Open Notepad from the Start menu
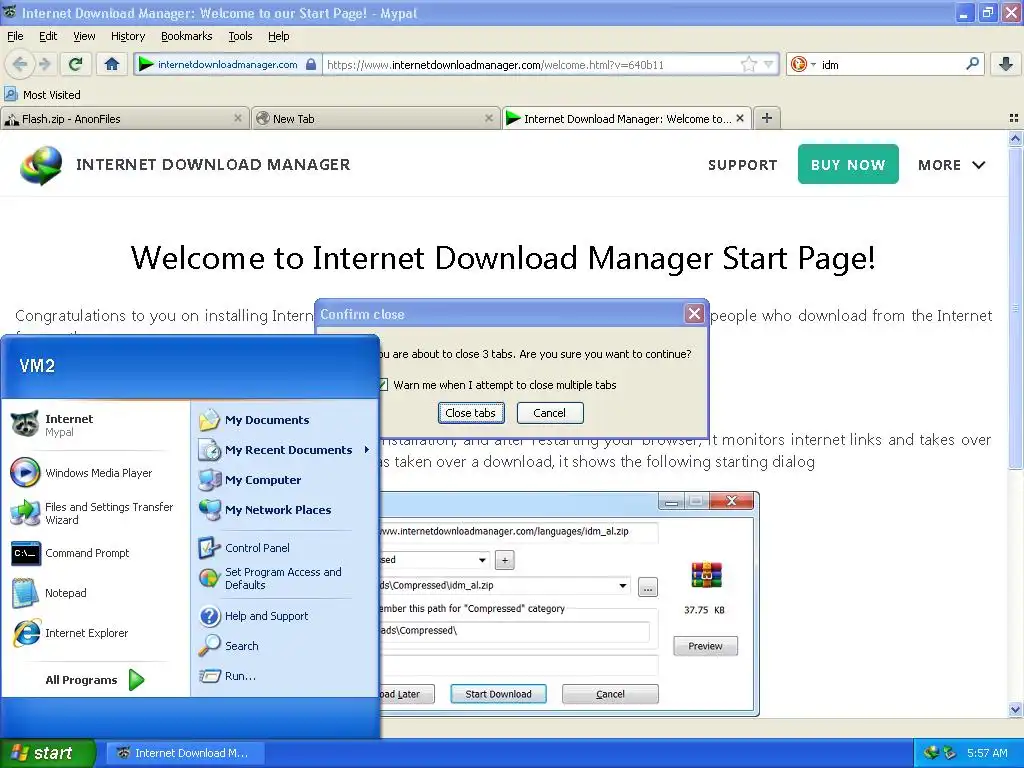Screen dimensions: 1024x768 click(95, 593)
